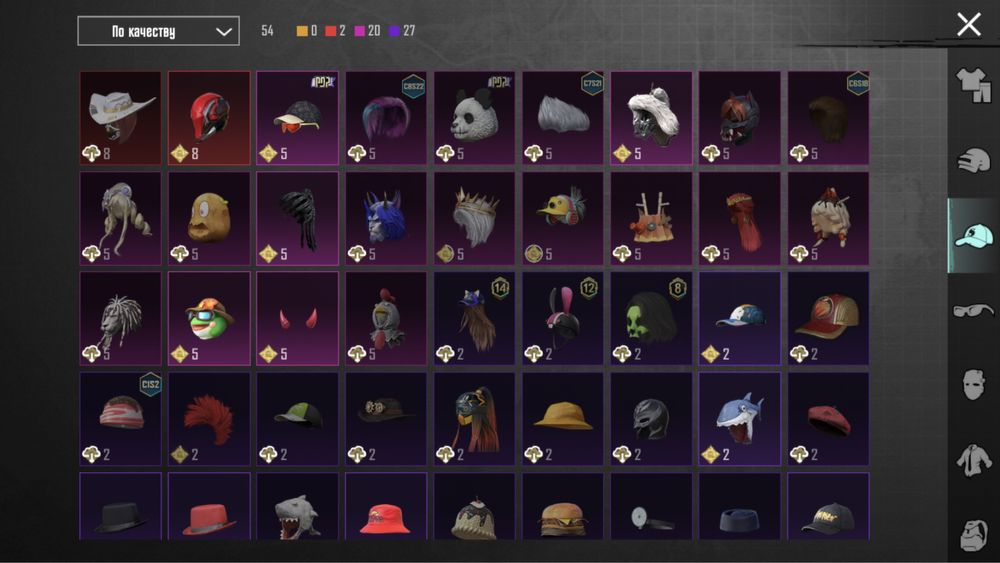Filter by pink rarity count 20
The image size is (1000, 563).
tap(367, 31)
